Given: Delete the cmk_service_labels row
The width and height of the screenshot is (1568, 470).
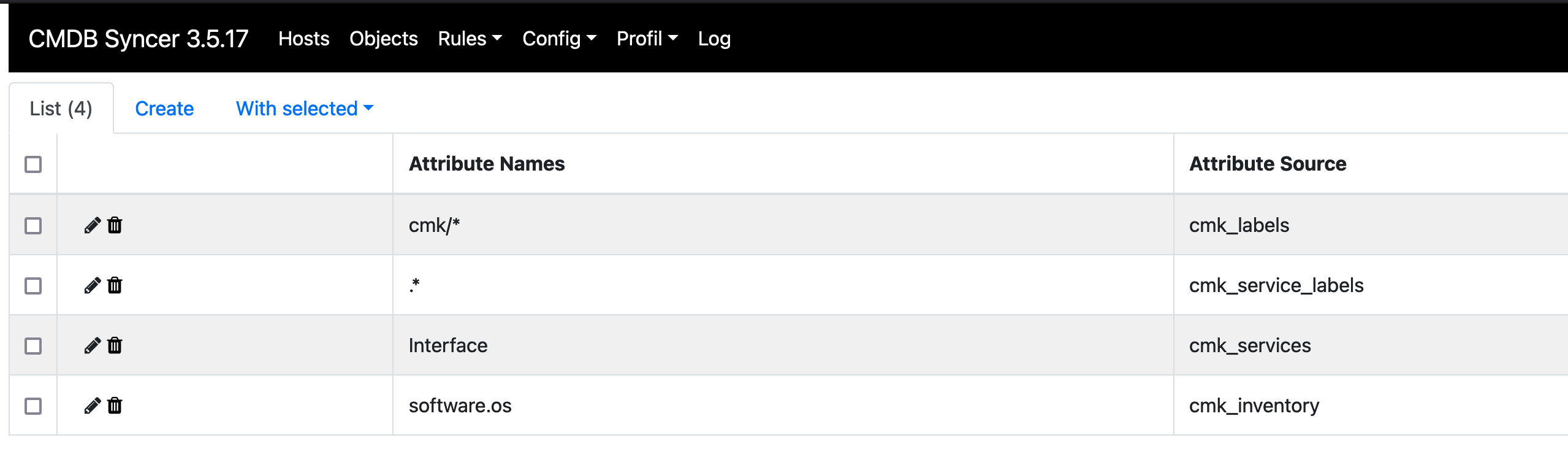Looking at the screenshot, I should [115, 285].
